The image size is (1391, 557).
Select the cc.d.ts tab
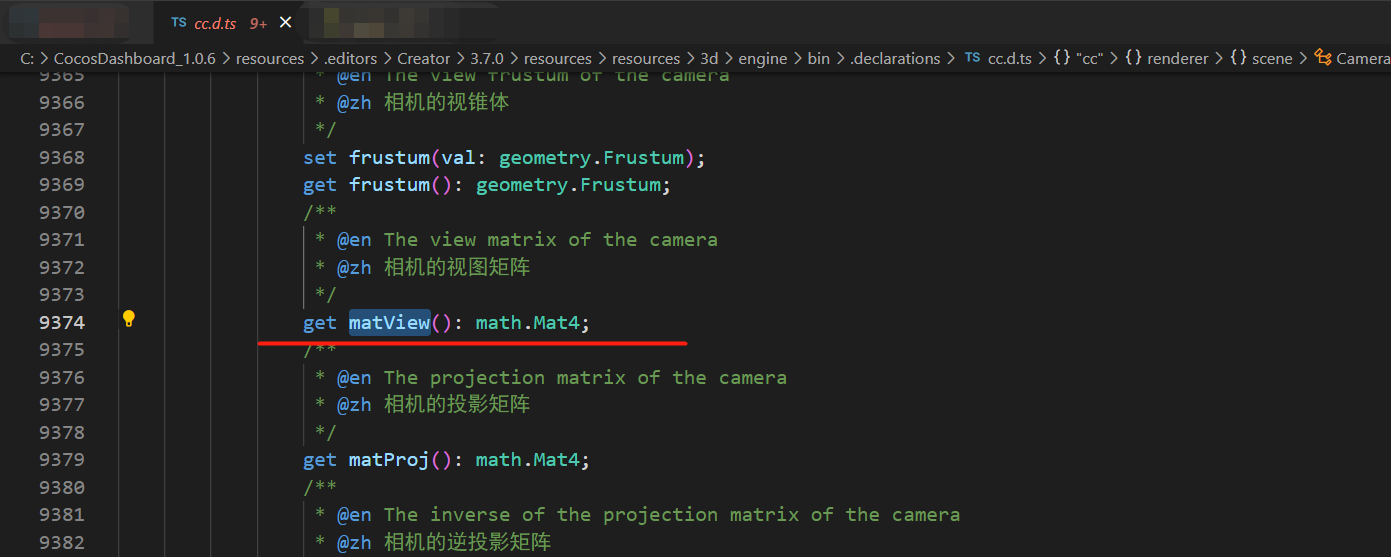[x=216, y=22]
